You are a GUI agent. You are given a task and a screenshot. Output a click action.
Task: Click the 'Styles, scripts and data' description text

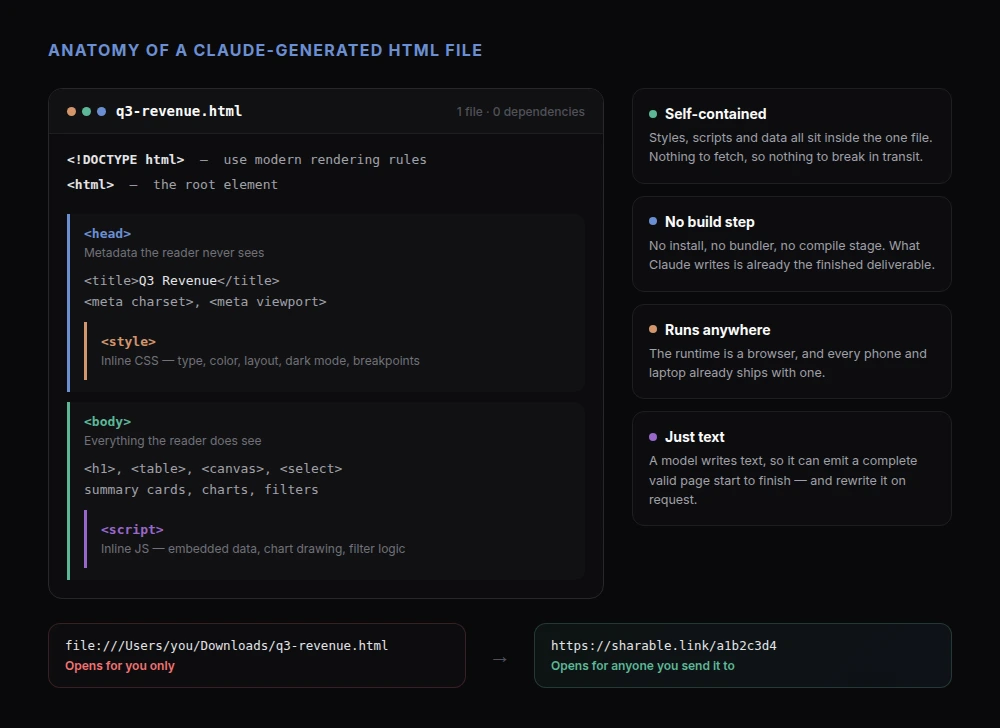tap(791, 147)
